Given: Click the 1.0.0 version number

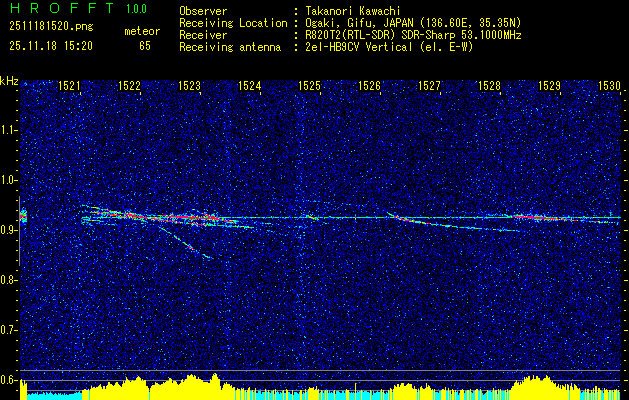Looking at the screenshot, I should click(136, 9).
